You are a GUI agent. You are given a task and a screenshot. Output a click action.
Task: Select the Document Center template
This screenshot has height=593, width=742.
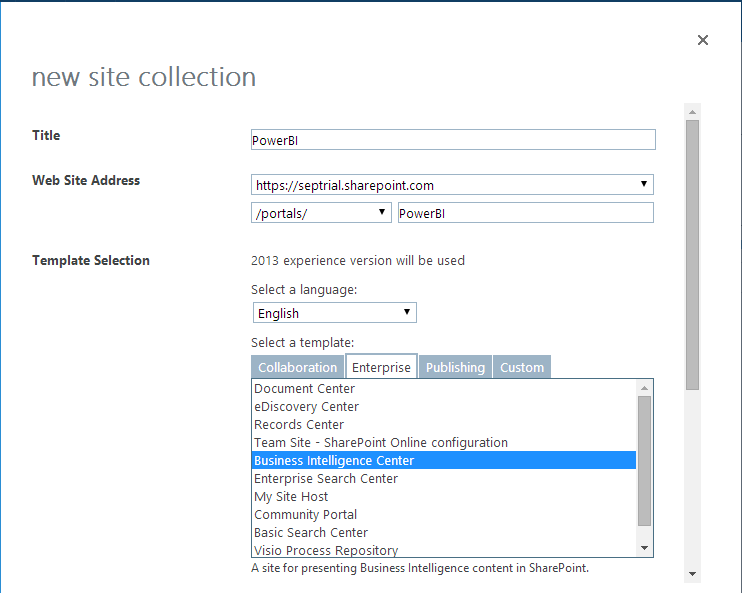(305, 388)
